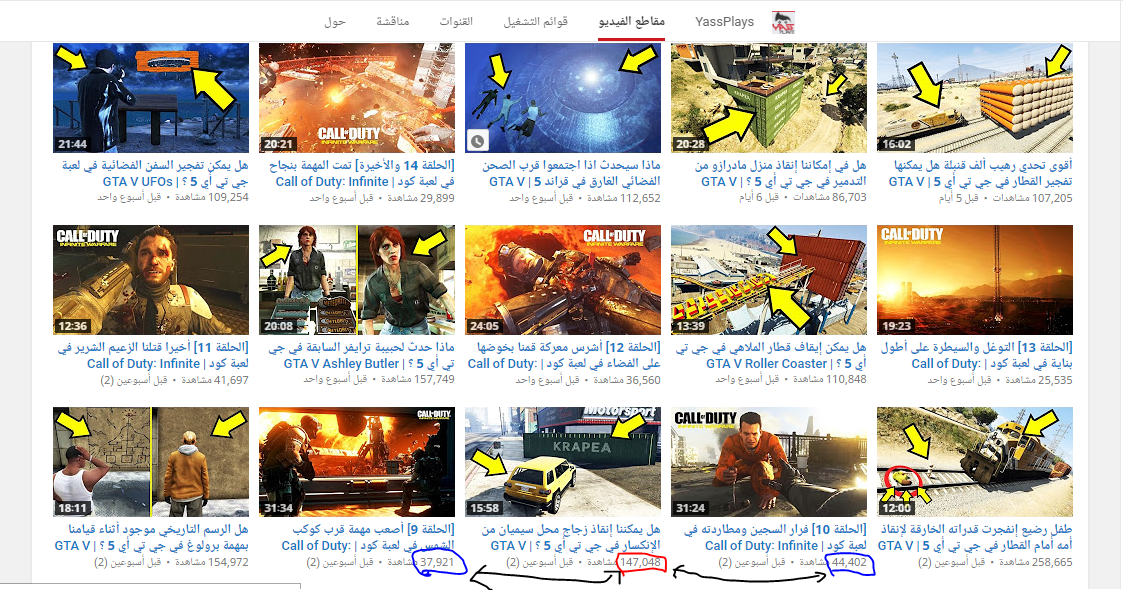Open title link for الحلقة 9 Call of Duty
This screenshot has height=590, width=1123.
pyautogui.click(x=368, y=537)
